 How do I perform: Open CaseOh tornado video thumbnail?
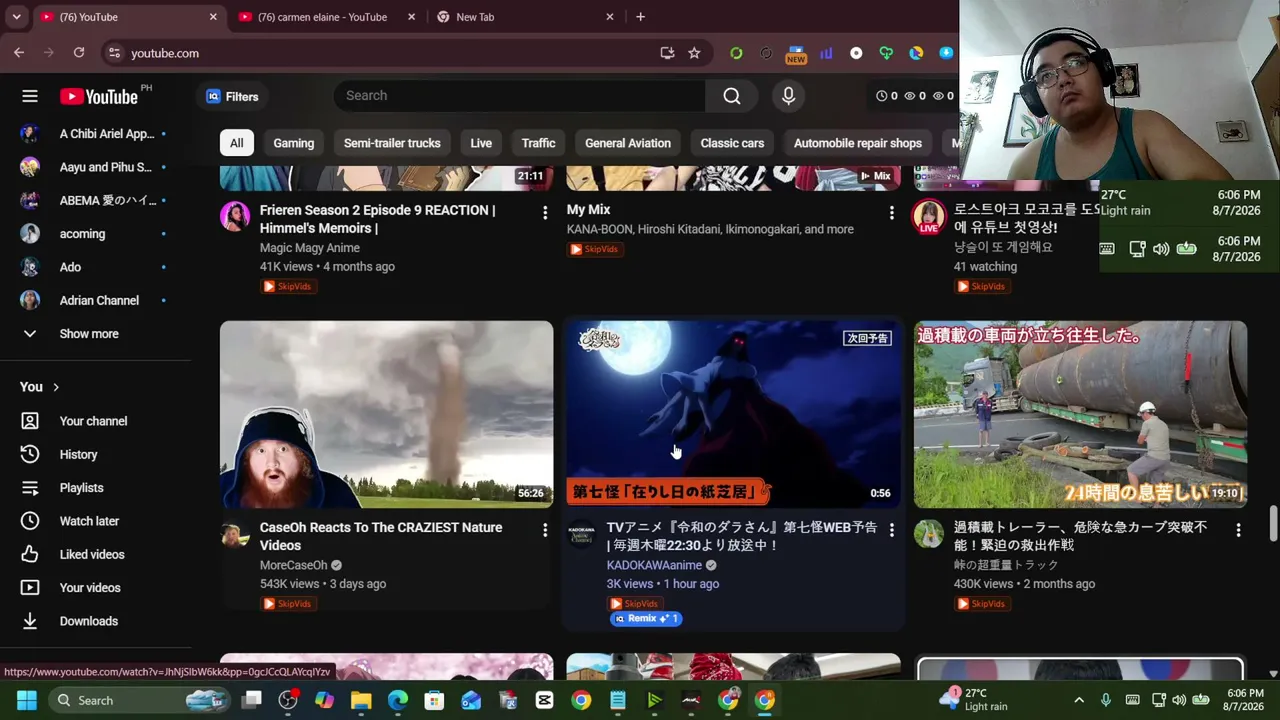pos(386,414)
